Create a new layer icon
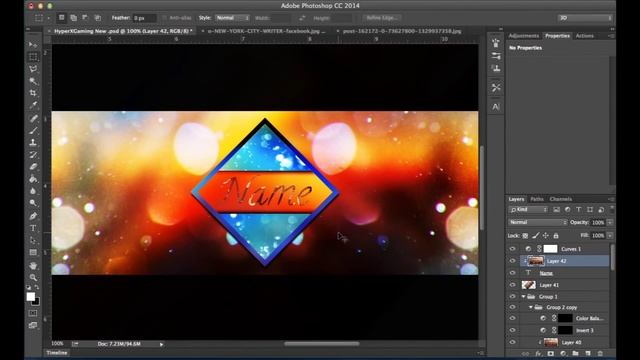The width and height of the screenshot is (640, 360). click(588, 353)
